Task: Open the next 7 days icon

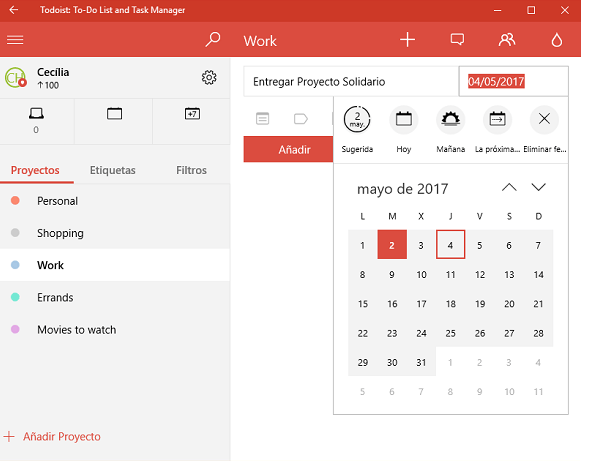Action: coord(192,114)
